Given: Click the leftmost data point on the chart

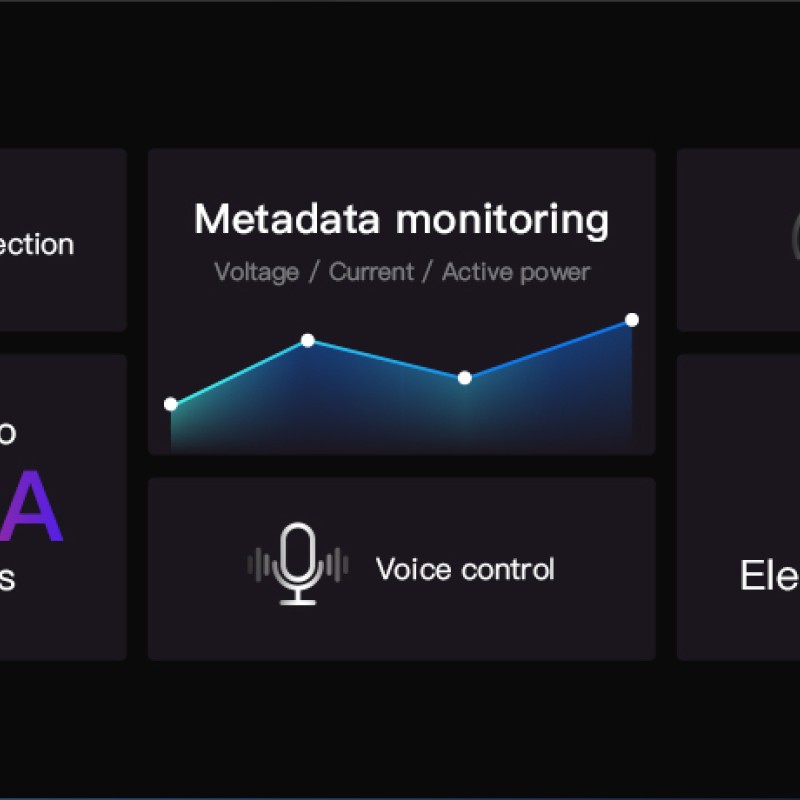Looking at the screenshot, I should click(x=171, y=404).
